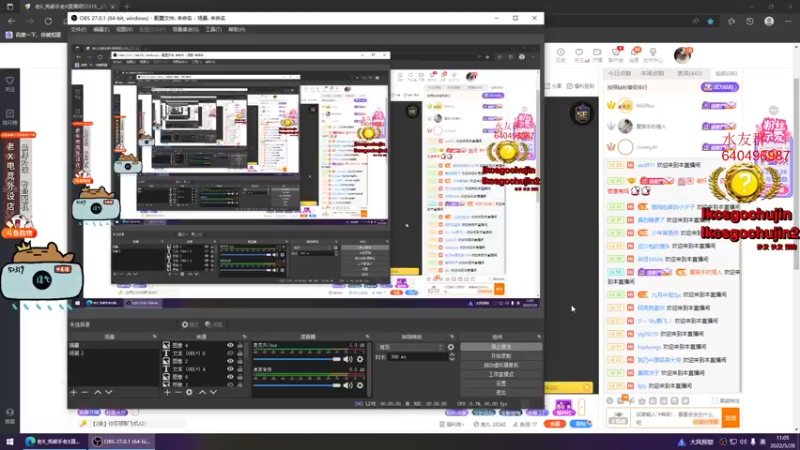The image size is (800, 450).
Task: Toggle visibility of source 图像 2
Action: pos(230,361)
